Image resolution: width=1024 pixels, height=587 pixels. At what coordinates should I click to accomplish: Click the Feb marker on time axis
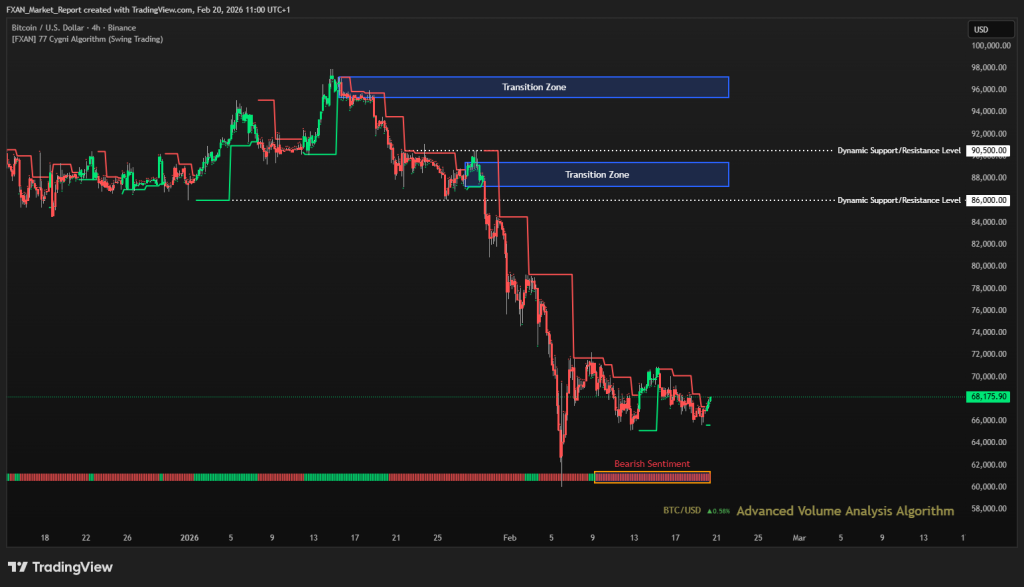[509, 537]
